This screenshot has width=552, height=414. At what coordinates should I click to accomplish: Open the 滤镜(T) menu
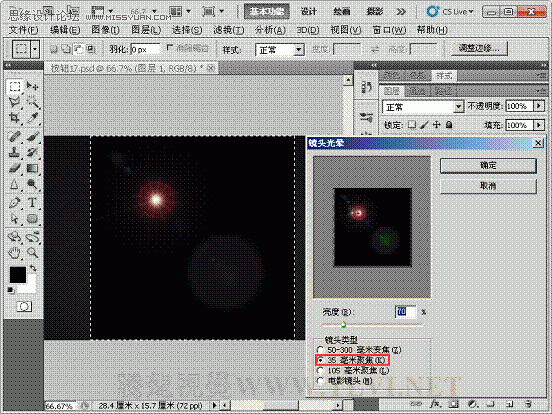pyautogui.click(x=228, y=30)
